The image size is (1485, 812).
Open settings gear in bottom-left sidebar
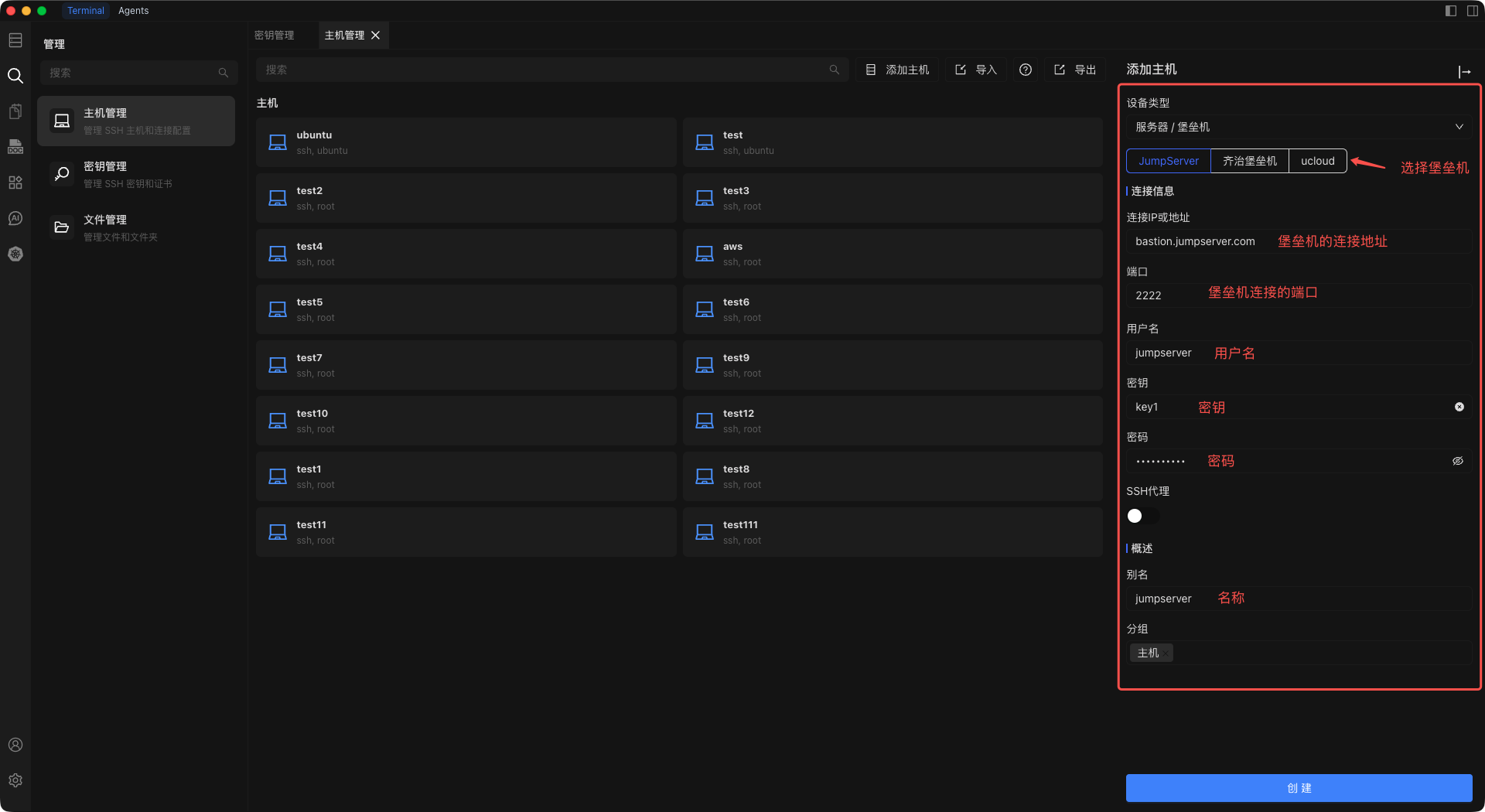pyautogui.click(x=15, y=780)
